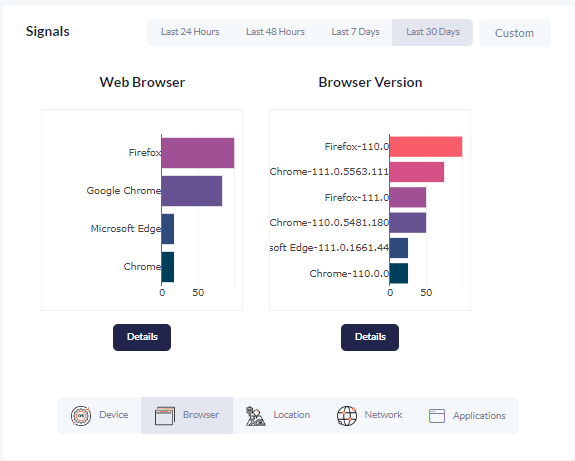This screenshot has height=461, width=575.
Task: Select the Last 30 Days range
Action: 432,32
